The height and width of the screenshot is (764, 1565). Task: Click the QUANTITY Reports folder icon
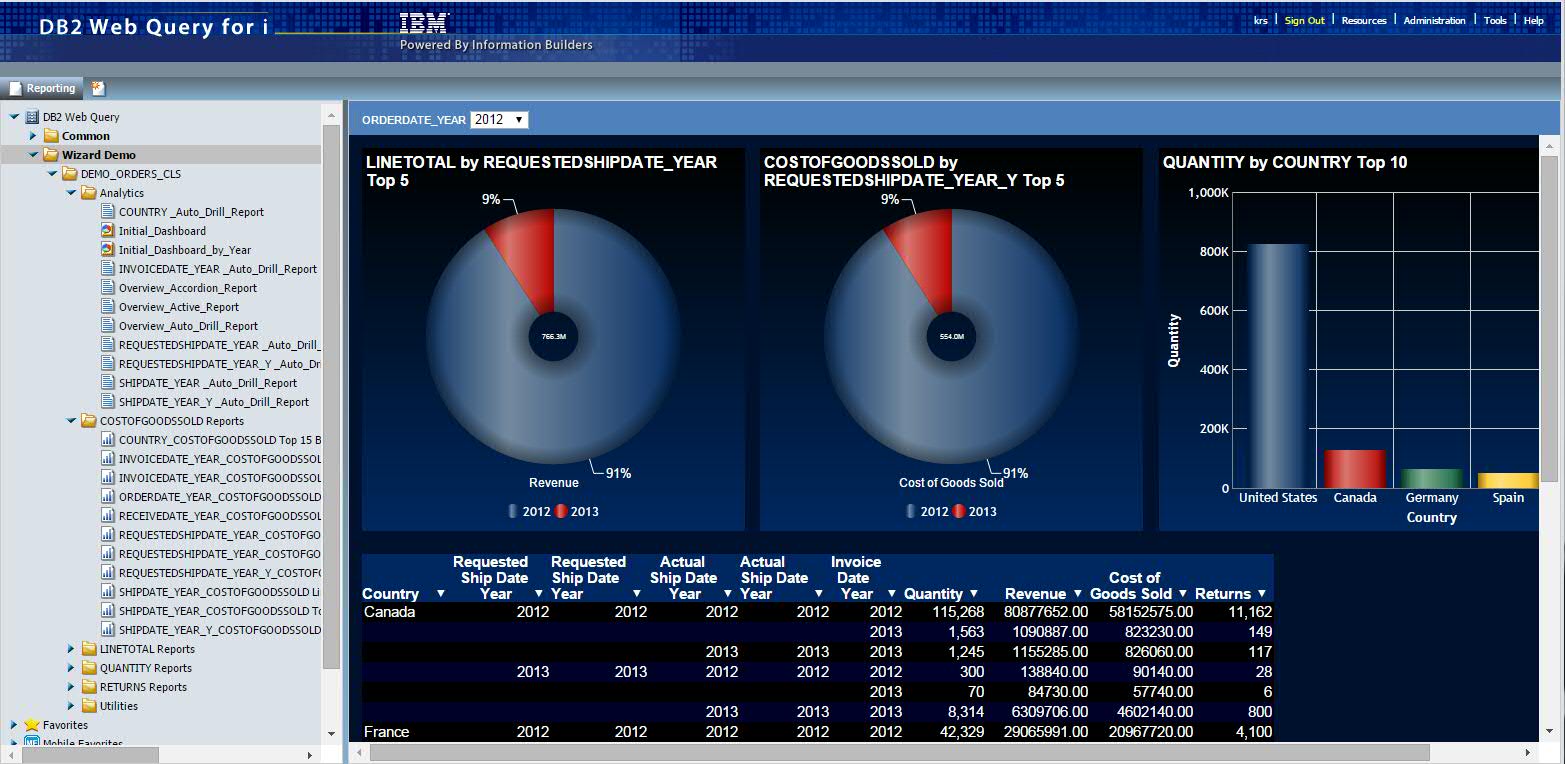(89, 668)
